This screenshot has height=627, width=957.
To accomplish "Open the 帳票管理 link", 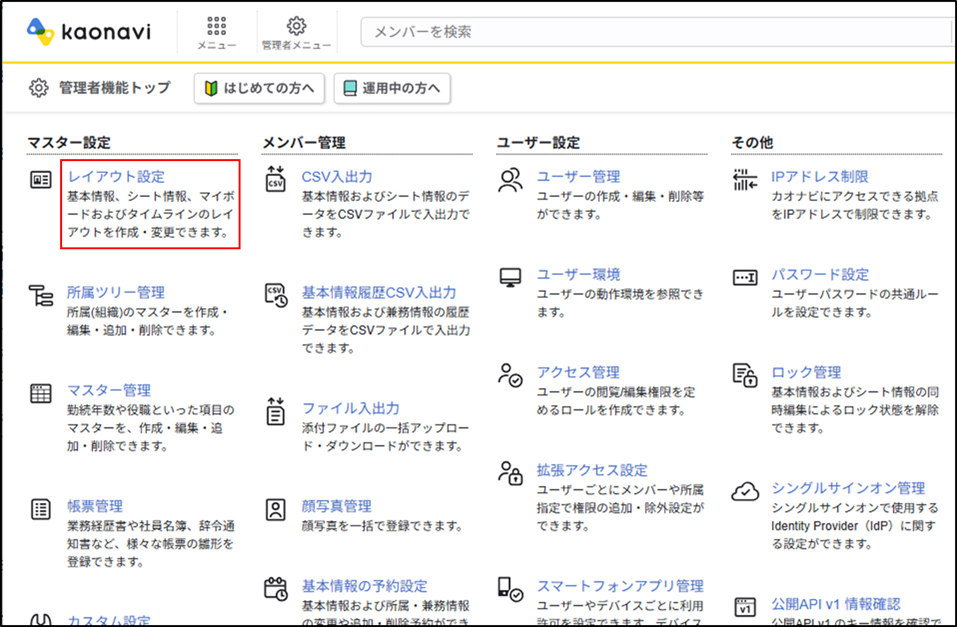I will [95, 506].
